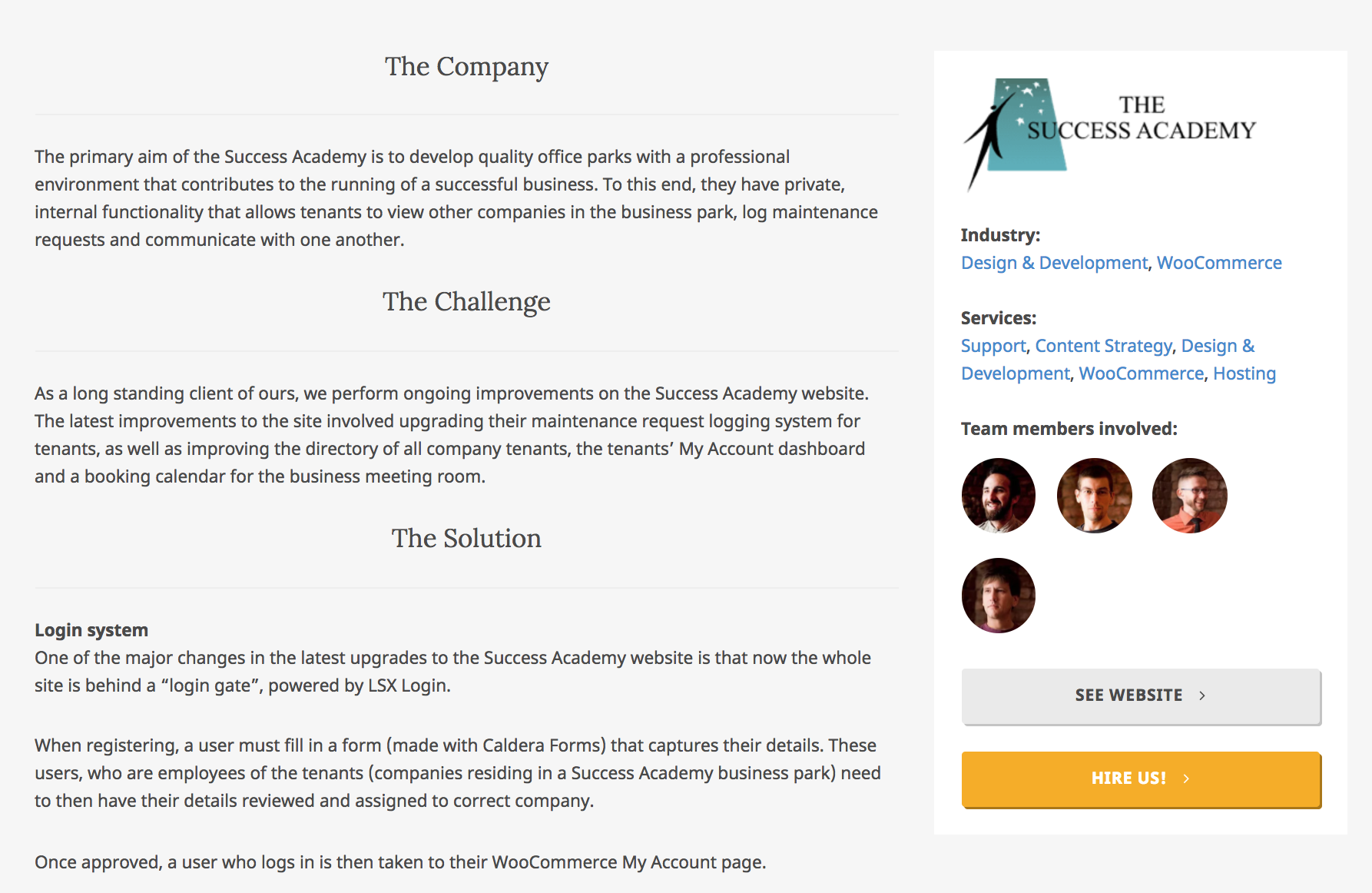Open the bearded smiling team member avatar

coord(999,496)
